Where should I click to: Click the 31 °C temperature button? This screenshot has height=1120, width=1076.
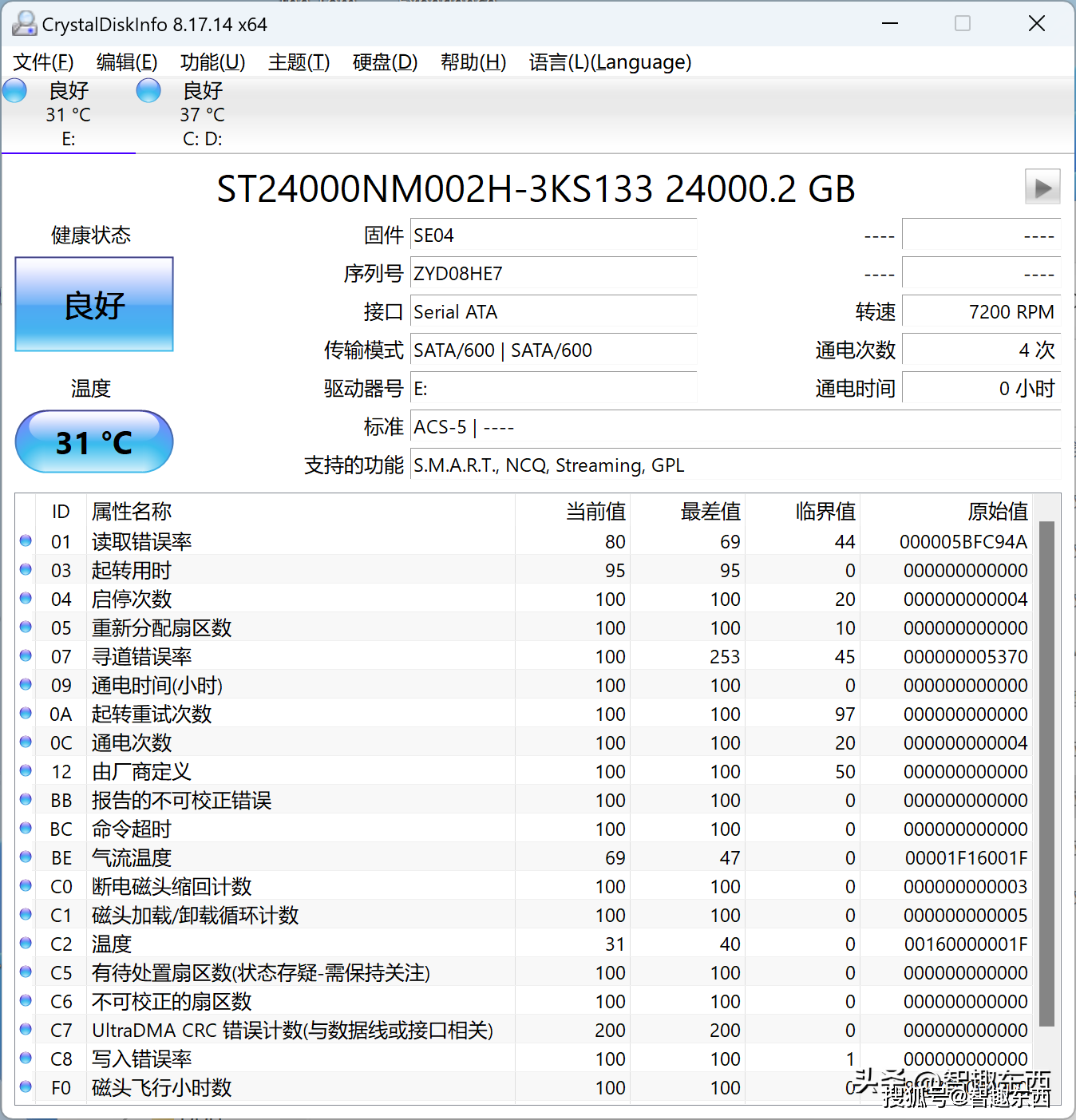(x=94, y=441)
